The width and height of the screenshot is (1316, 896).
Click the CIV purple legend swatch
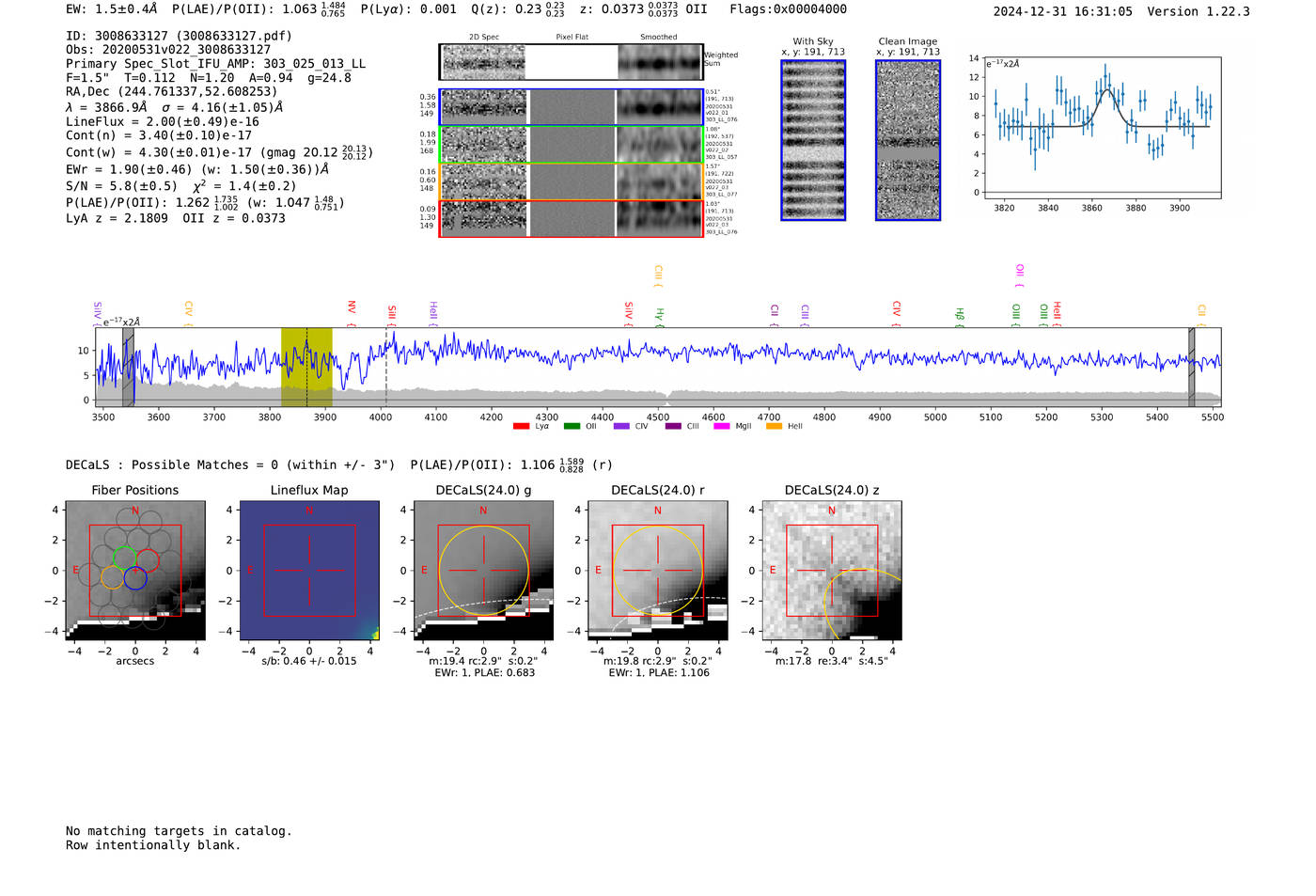pos(621,427)
